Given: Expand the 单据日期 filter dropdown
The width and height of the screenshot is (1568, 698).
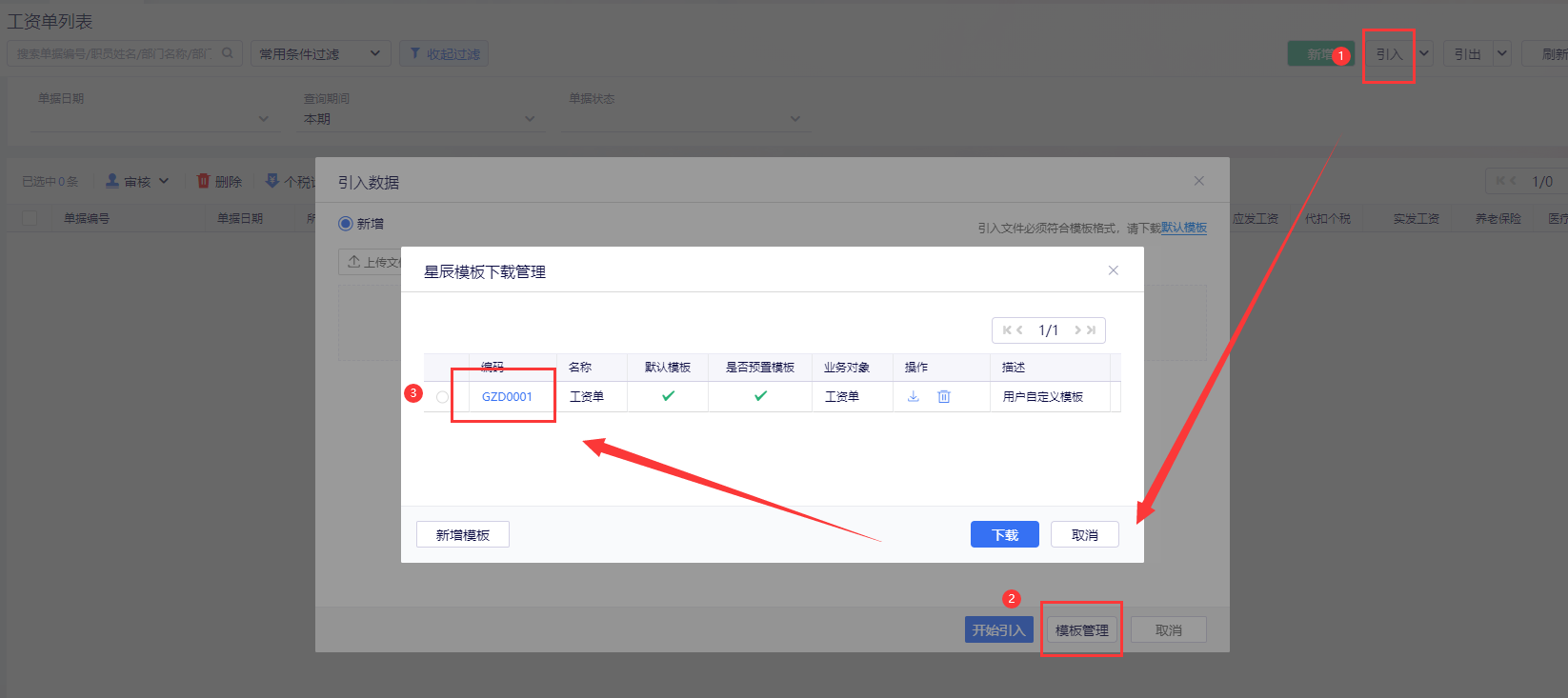Looking at the screenshot, I should [x=264, y=119].
